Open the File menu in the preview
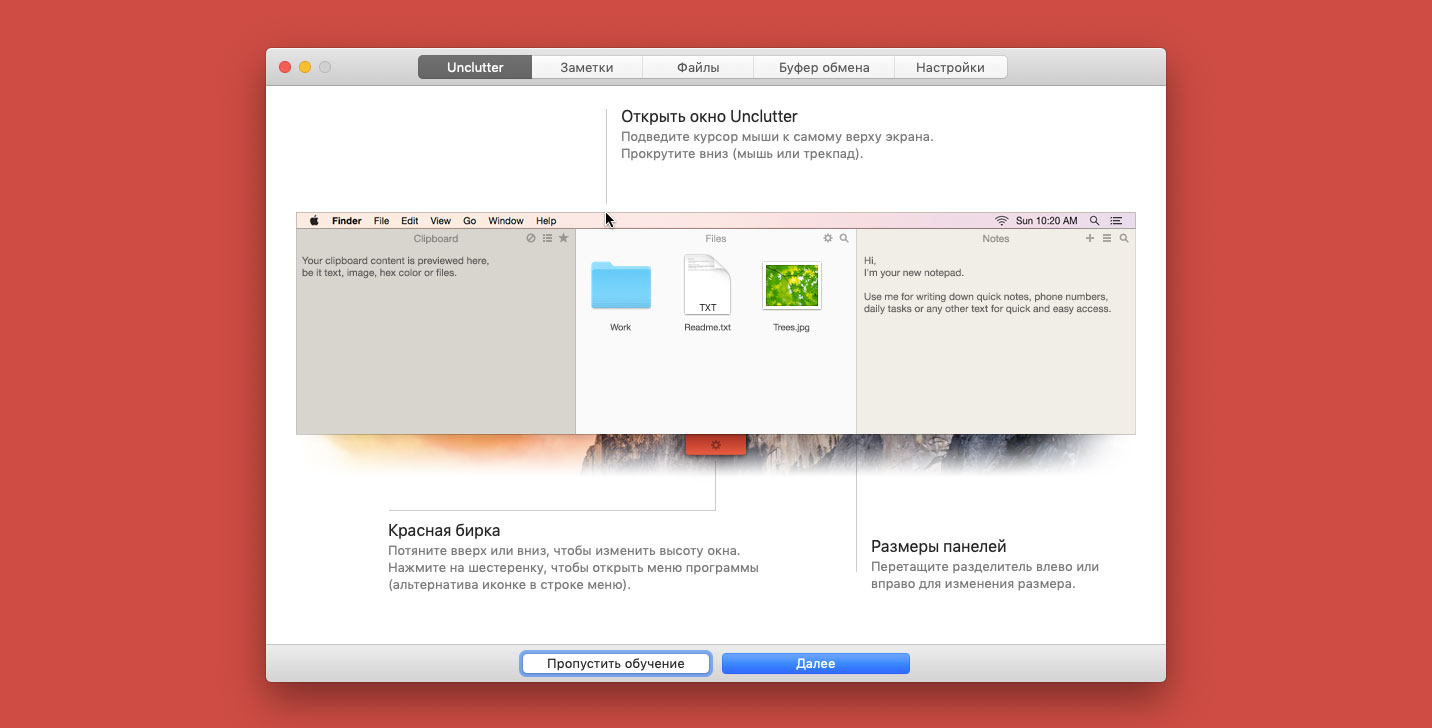Image resolution: width=1432 pixels, height=728 pixels. click(382, 221)
